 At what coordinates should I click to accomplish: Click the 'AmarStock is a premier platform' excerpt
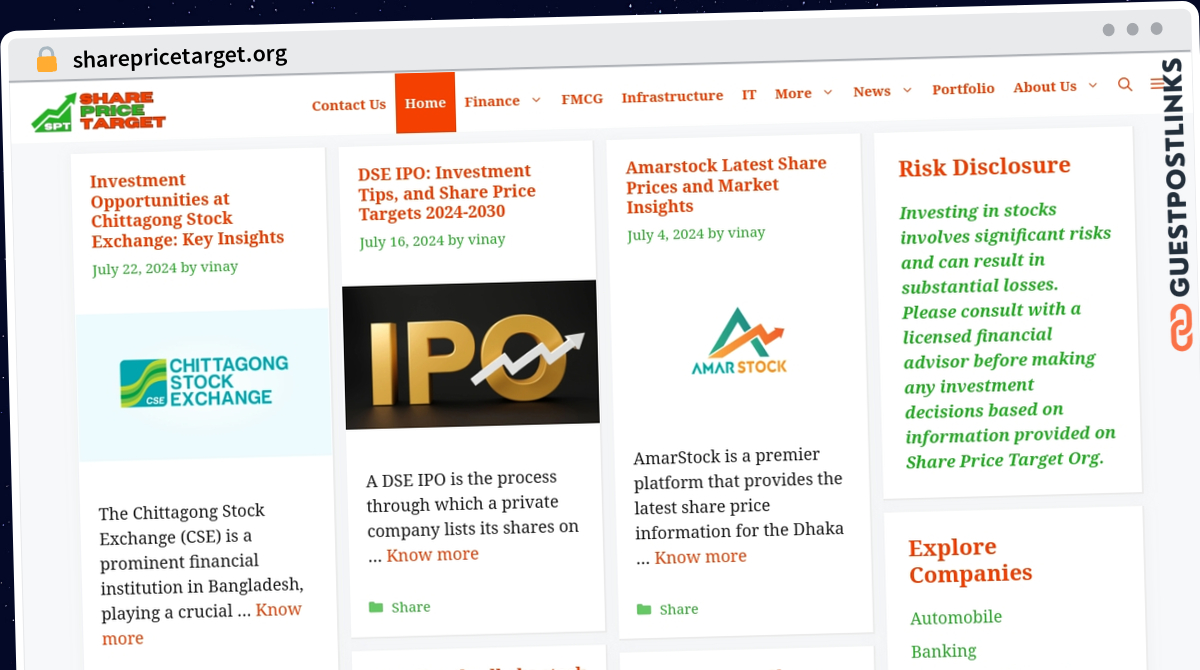click(739, 505)
